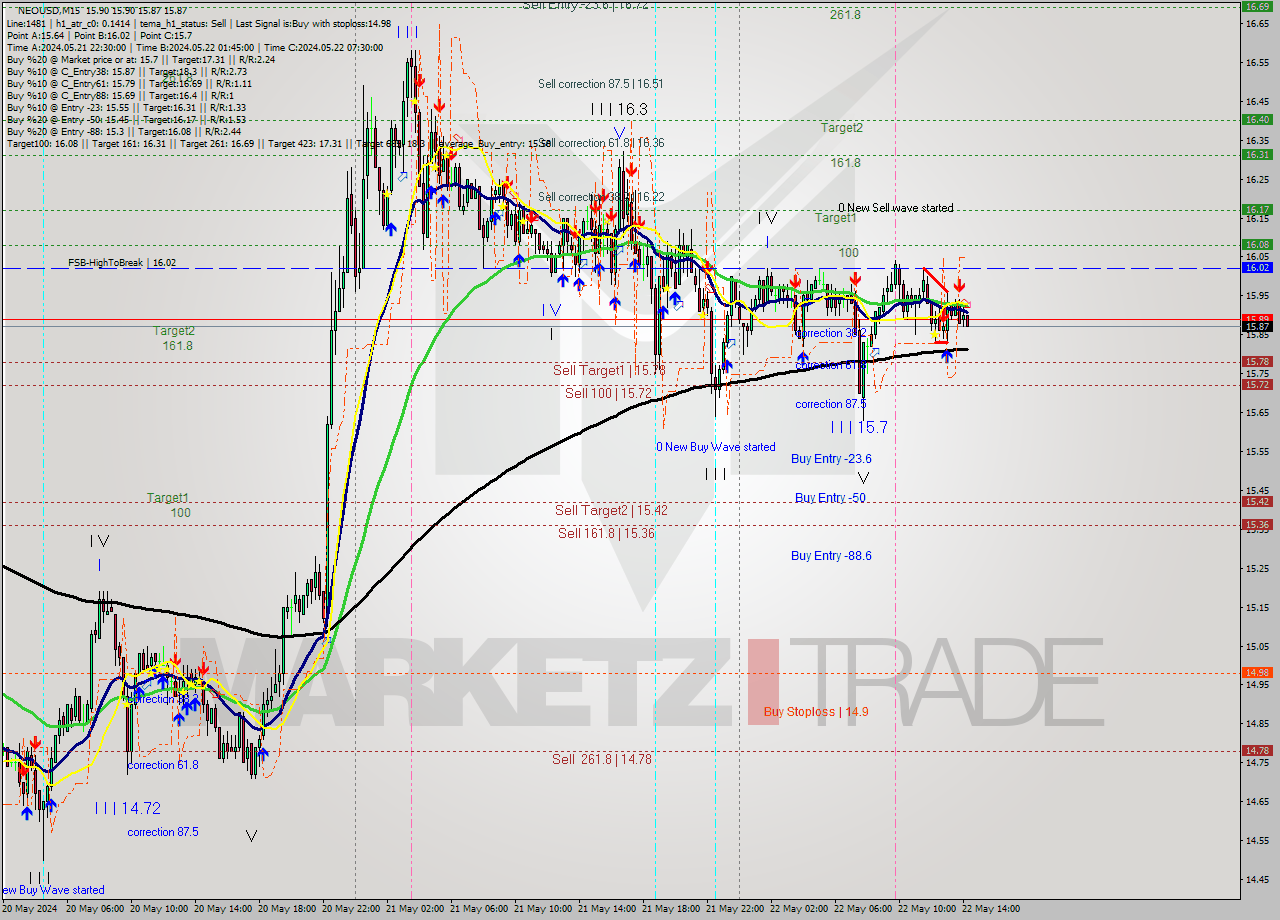The height and width of the screenshot is (920, 1280).
Task: Click the 16.69 green price tag
Action: pyautogui.click(x=1257, y=6)
